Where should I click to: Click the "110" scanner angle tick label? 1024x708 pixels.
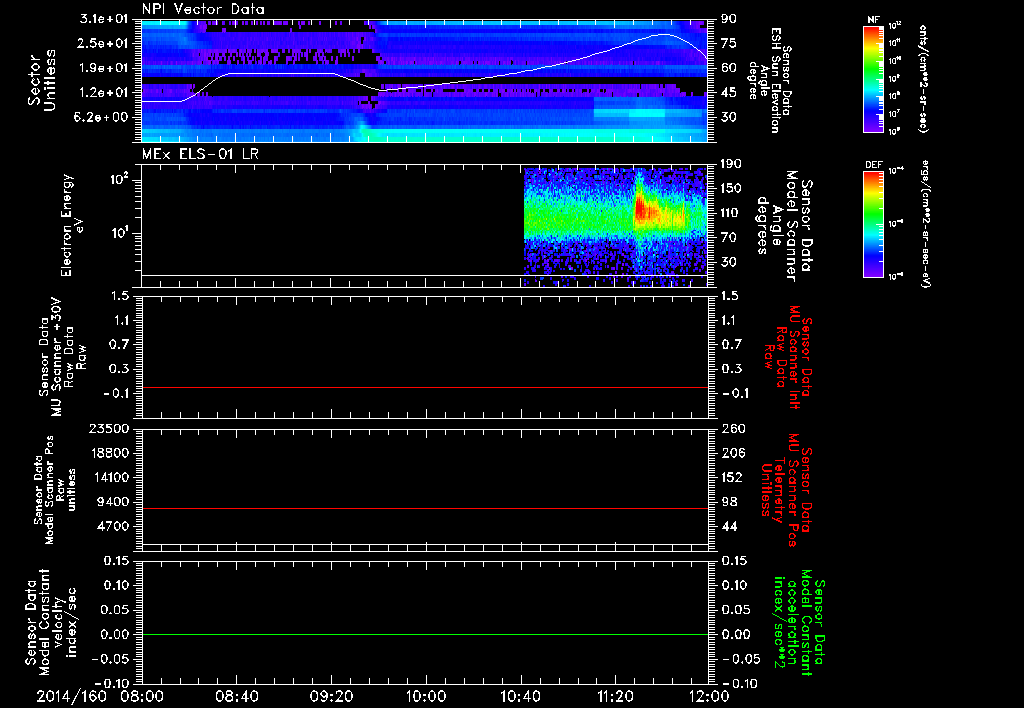[x=731, y=213]
